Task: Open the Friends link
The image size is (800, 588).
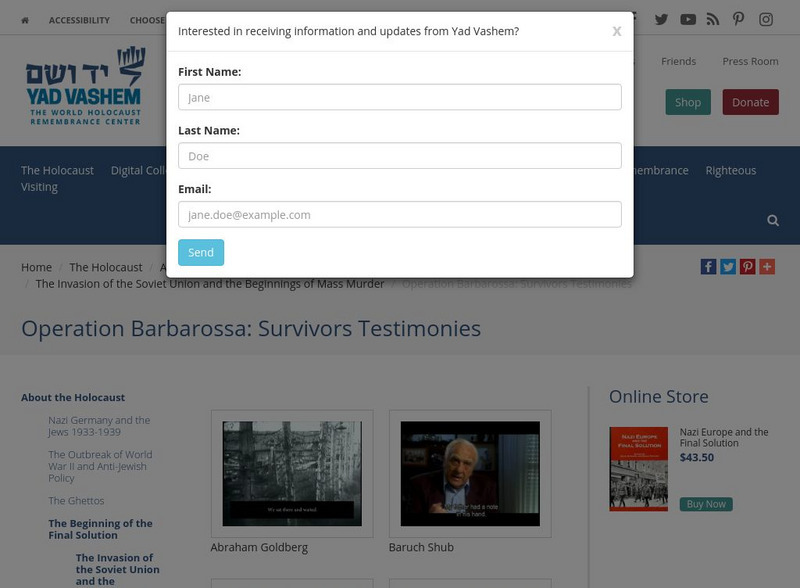Action: click(679, 61)
